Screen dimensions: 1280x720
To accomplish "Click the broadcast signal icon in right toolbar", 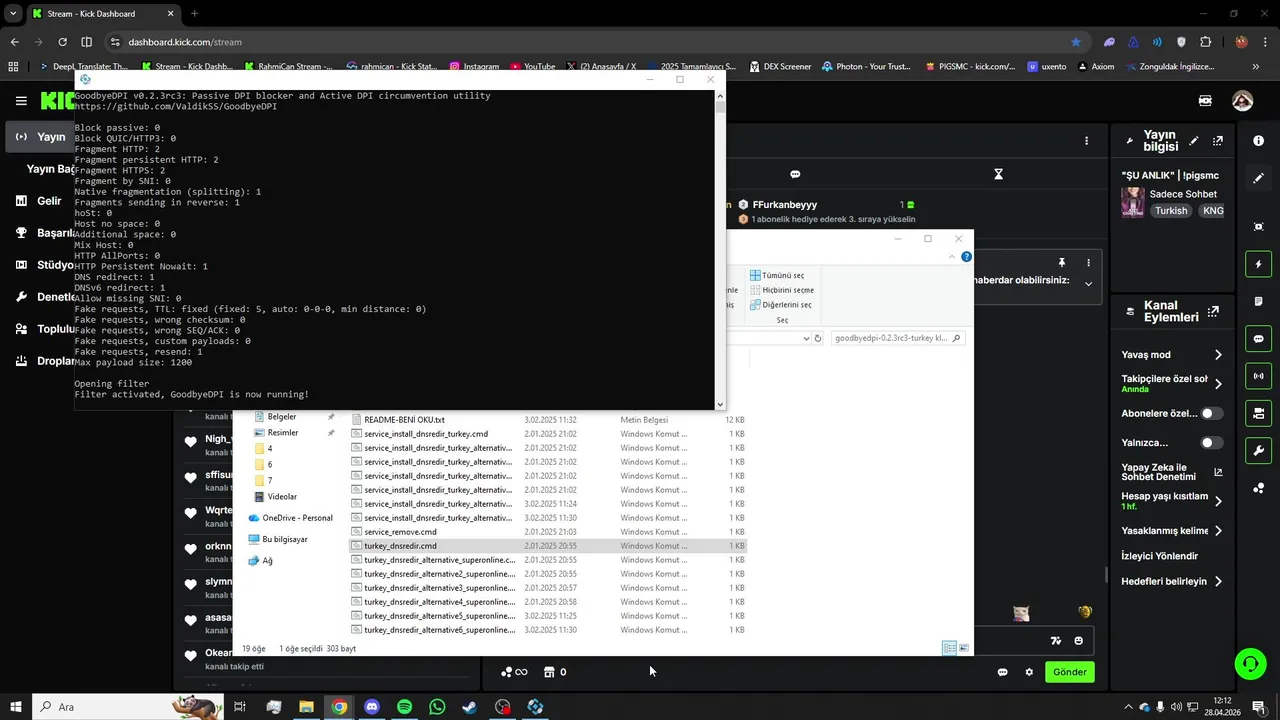I will (x=1258, y=376).
